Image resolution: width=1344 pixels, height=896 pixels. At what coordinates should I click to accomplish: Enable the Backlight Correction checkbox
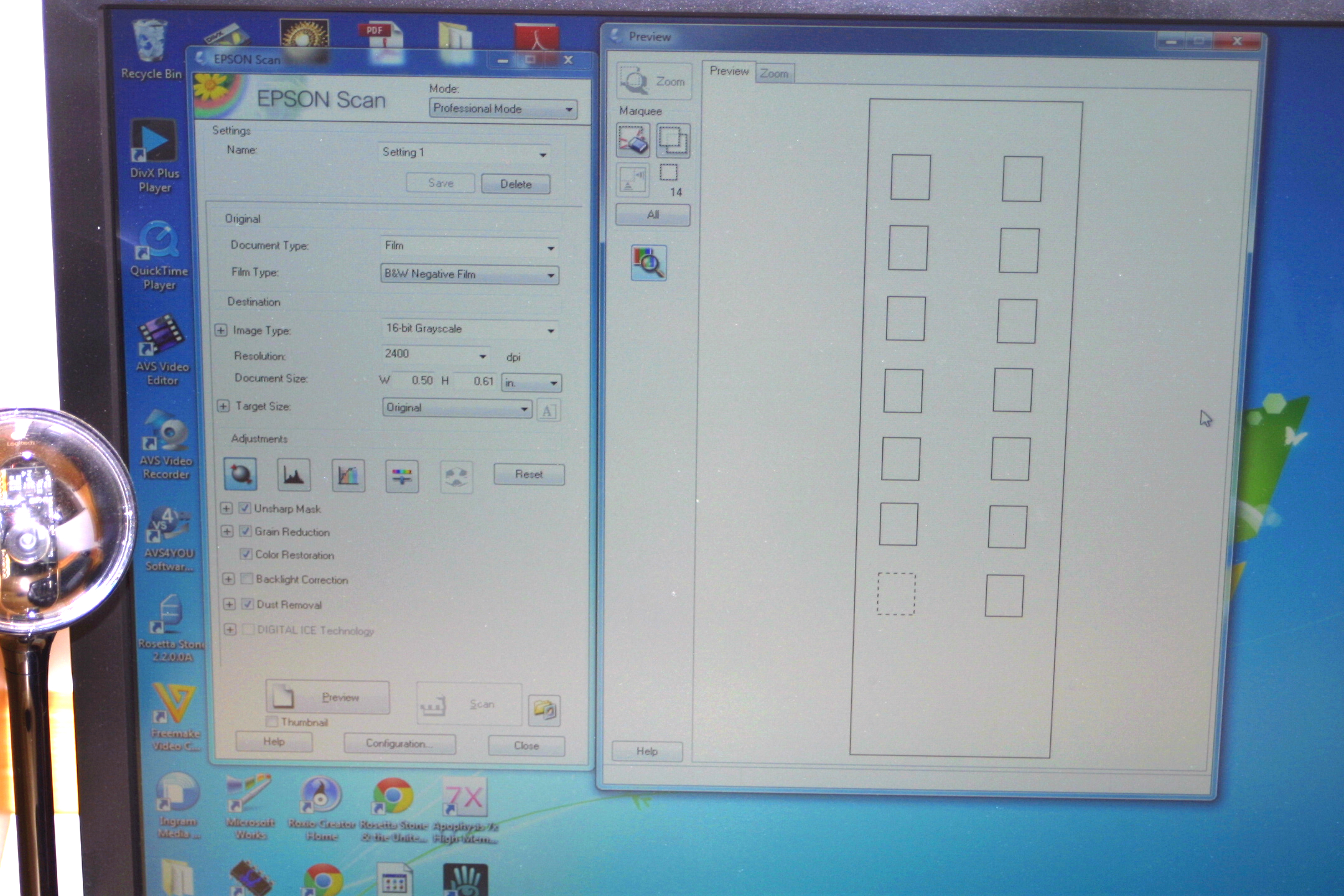pos(247,579)
